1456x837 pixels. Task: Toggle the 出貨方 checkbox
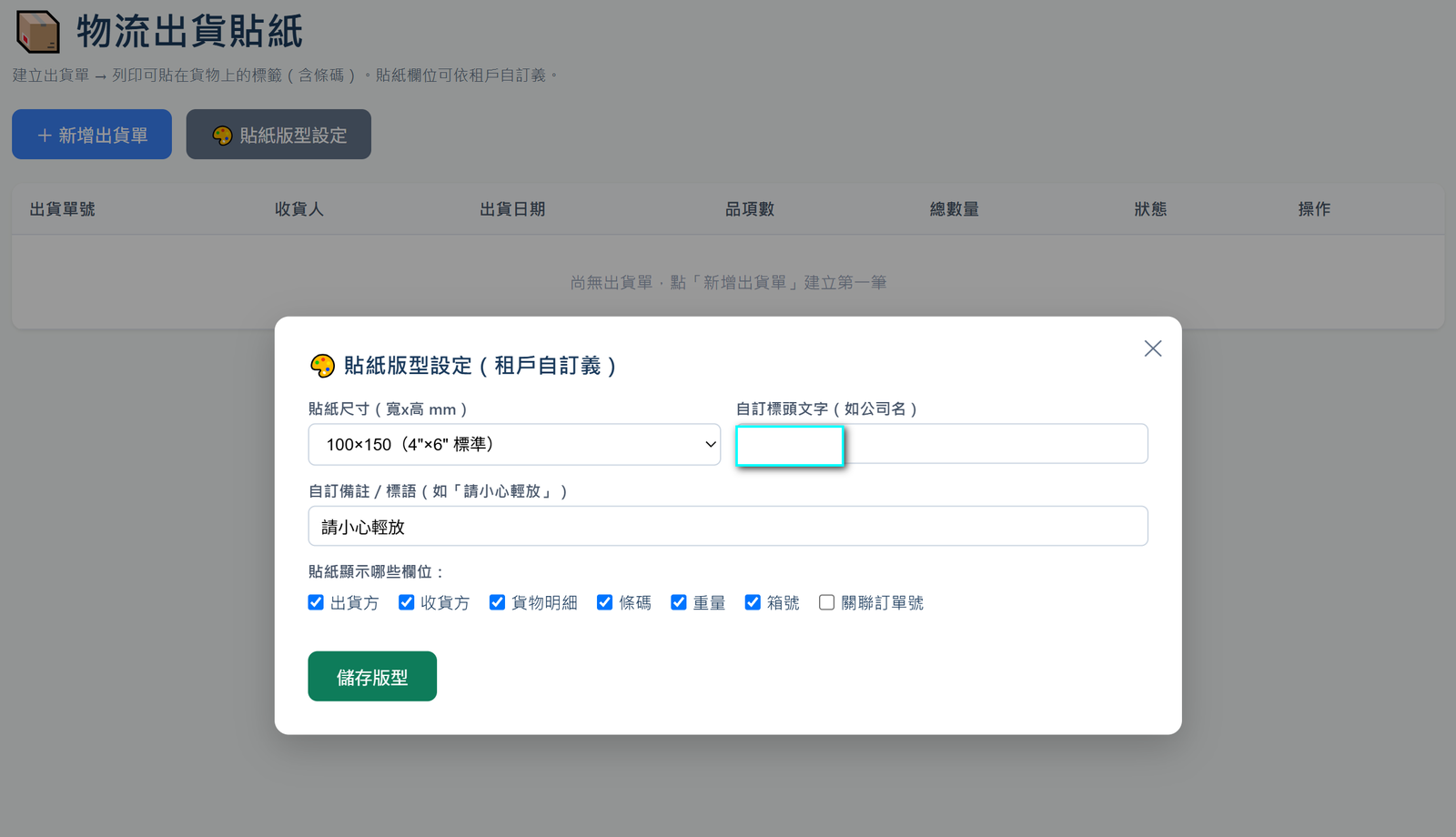316,602
